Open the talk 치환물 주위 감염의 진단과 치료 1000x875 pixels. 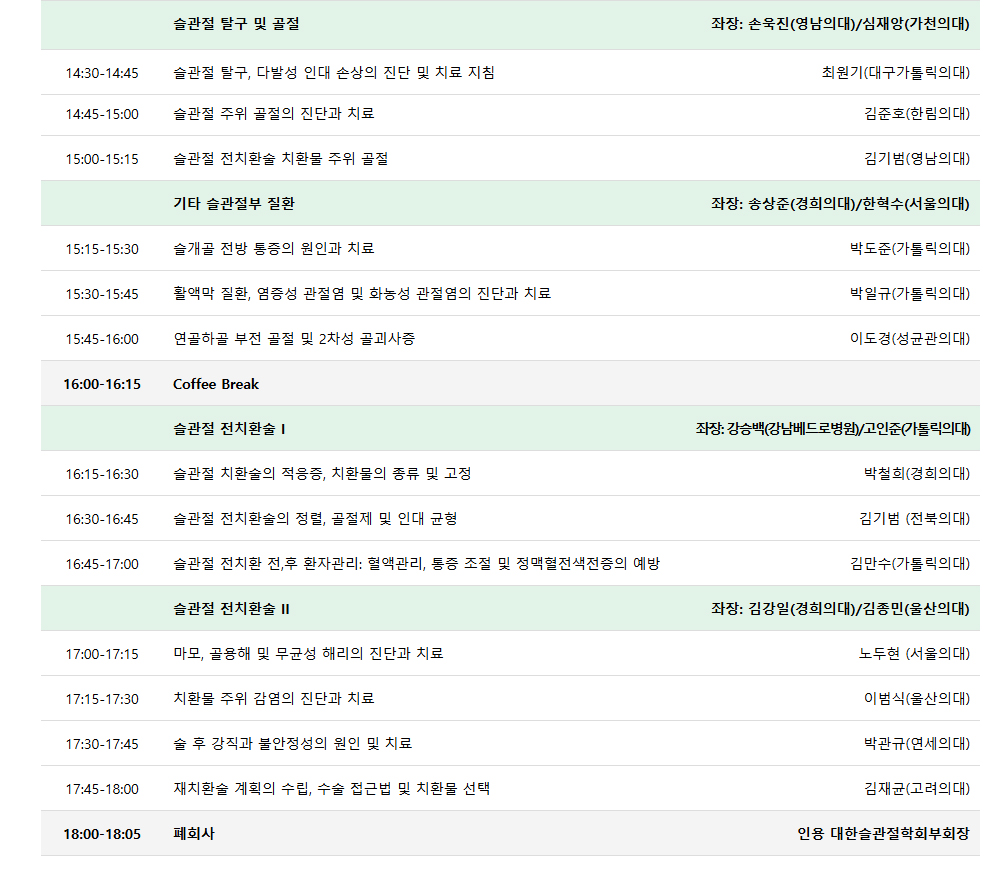[274, 699]
